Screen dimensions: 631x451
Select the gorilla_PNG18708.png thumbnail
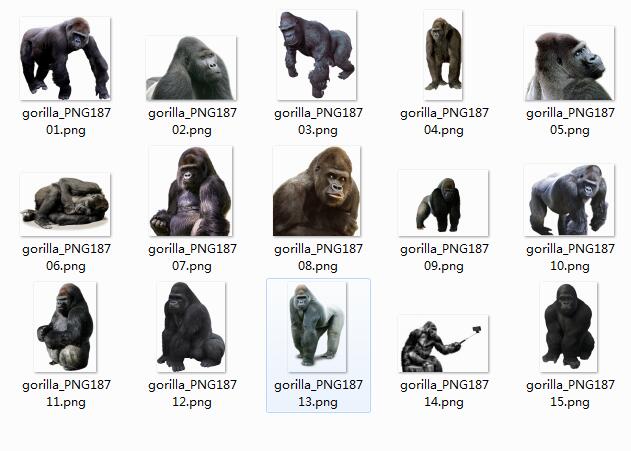tap(317, 191)
